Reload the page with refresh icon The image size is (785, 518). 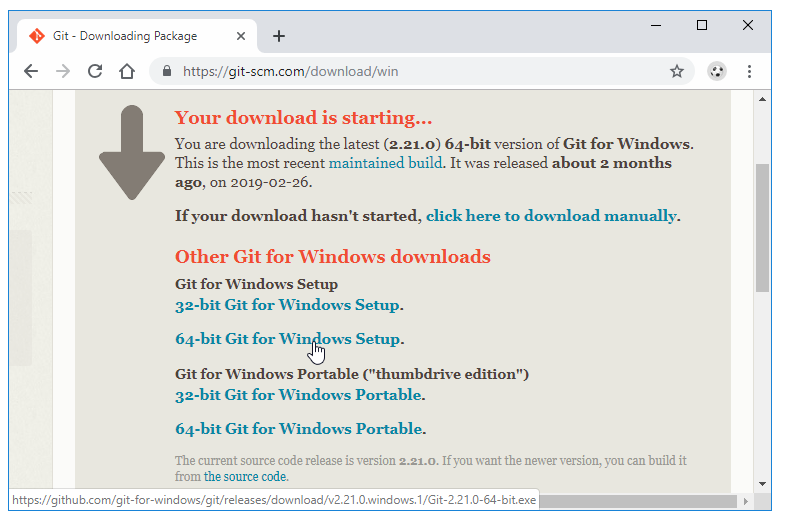[95, 71]
